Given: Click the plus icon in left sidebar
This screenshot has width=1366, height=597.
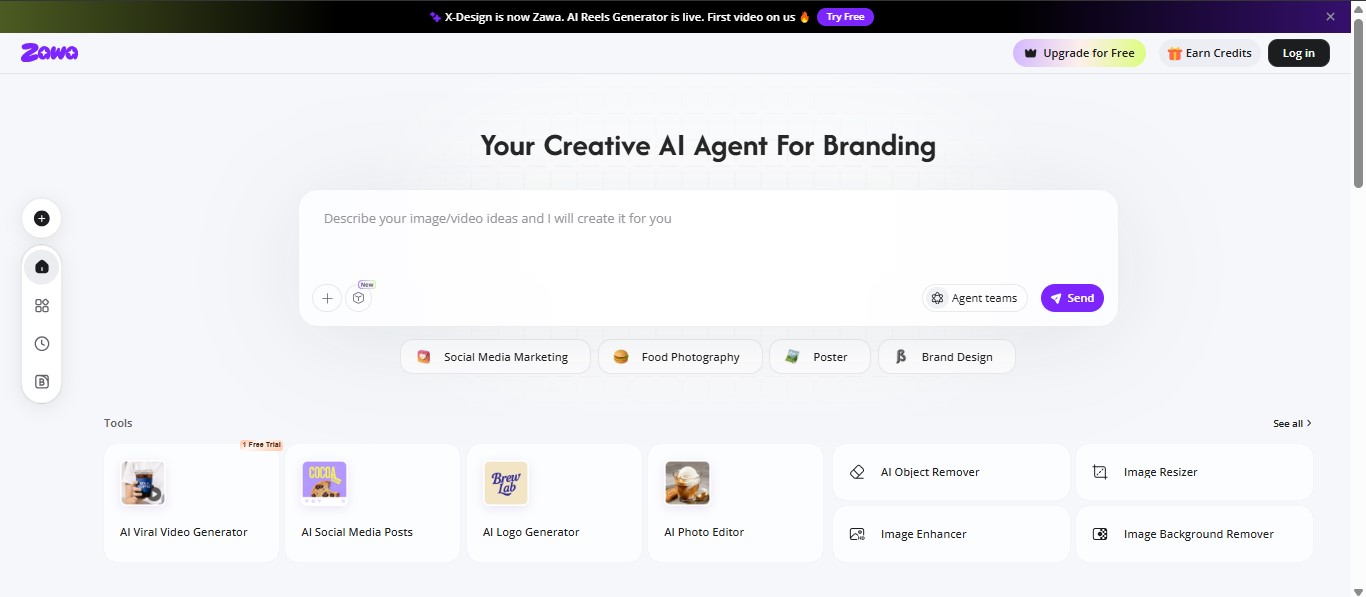Looking at the screenshot, I should tap(41, 218).
